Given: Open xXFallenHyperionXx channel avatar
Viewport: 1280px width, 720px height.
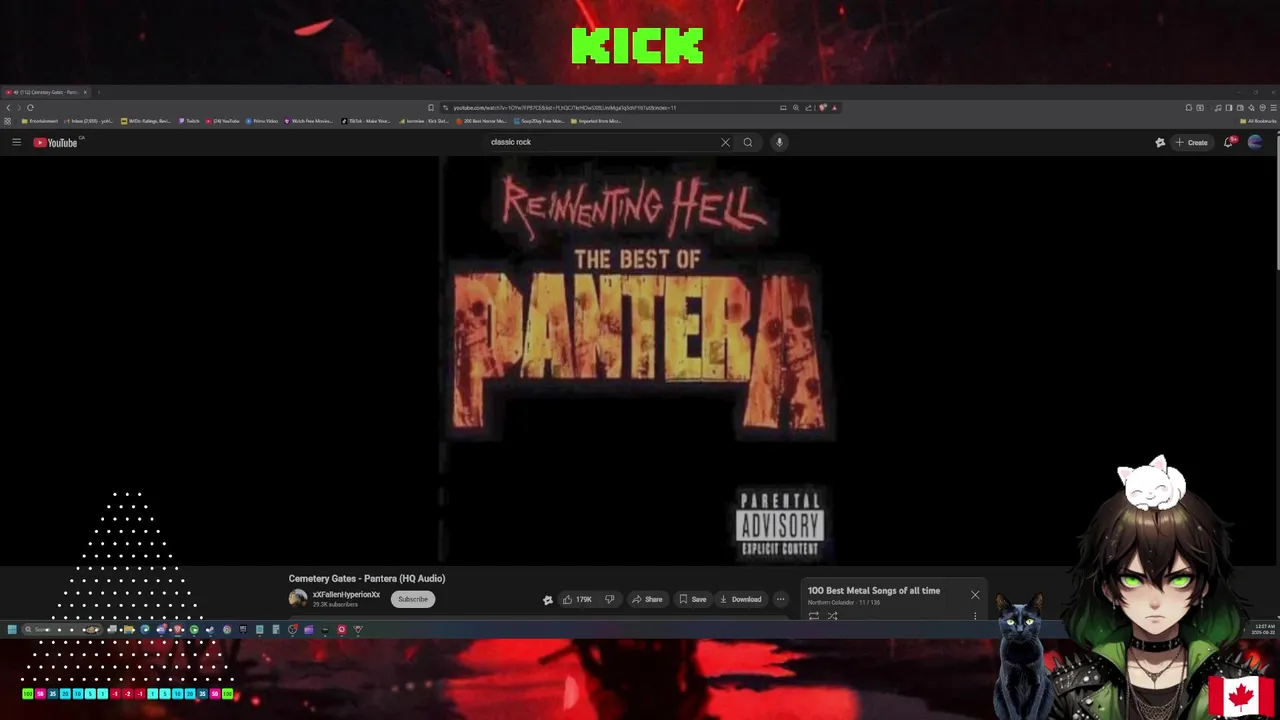Looking at the screenshot, I should [298, 598].
